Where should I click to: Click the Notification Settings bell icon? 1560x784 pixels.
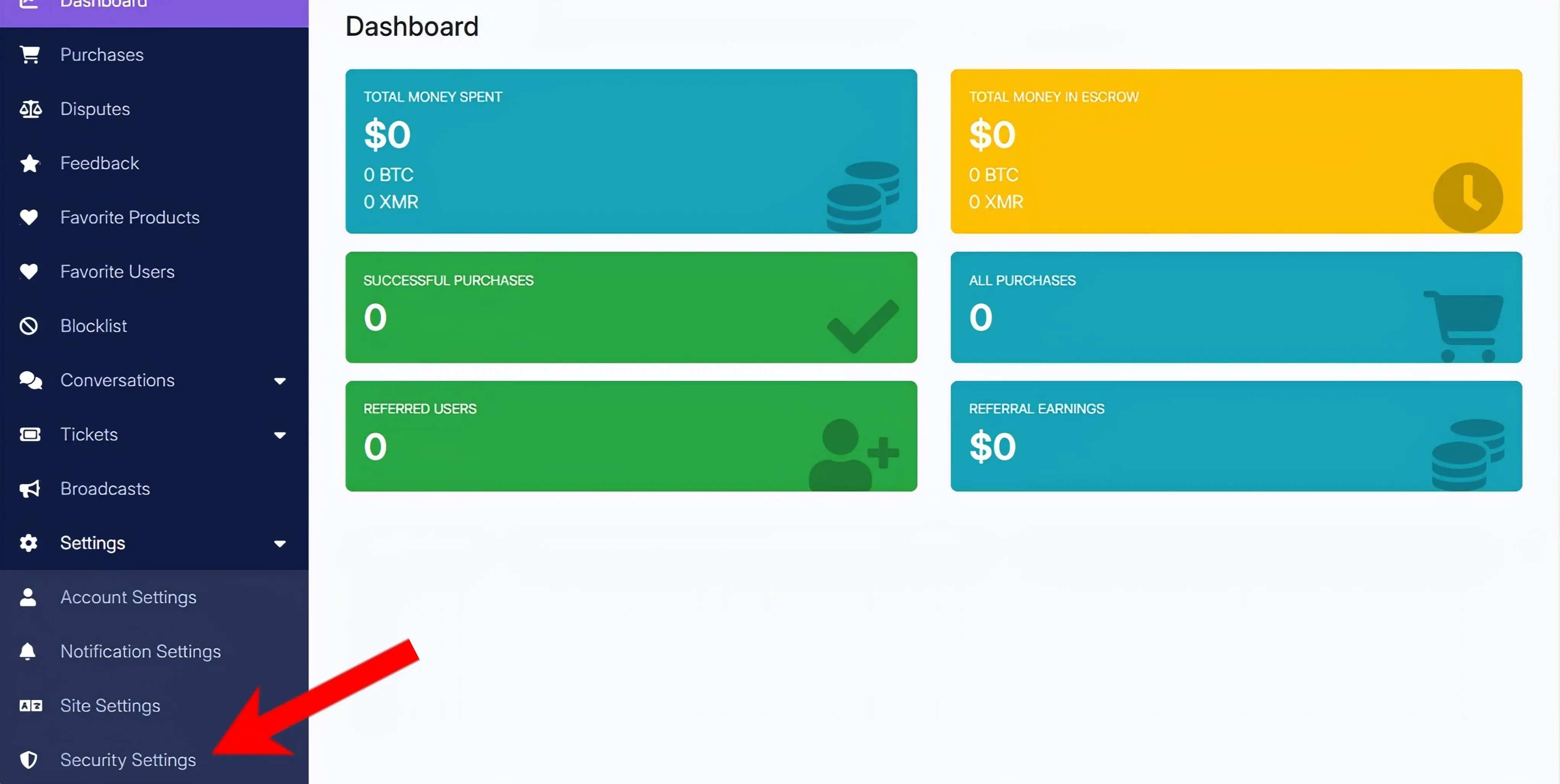(x=28, y=651)
